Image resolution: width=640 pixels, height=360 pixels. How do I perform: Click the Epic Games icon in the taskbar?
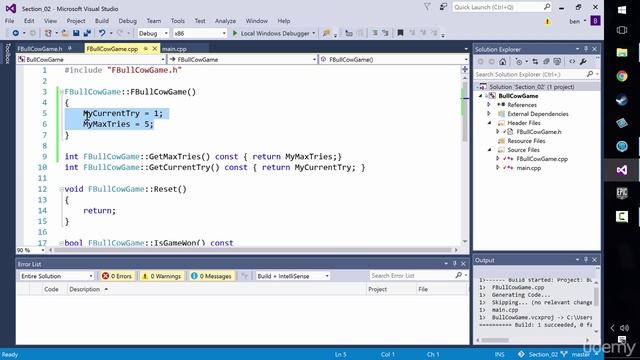(622, 193)
